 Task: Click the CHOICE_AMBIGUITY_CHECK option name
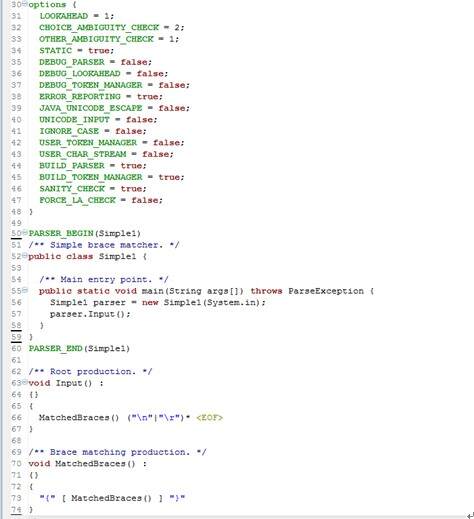tap(99, 27)
